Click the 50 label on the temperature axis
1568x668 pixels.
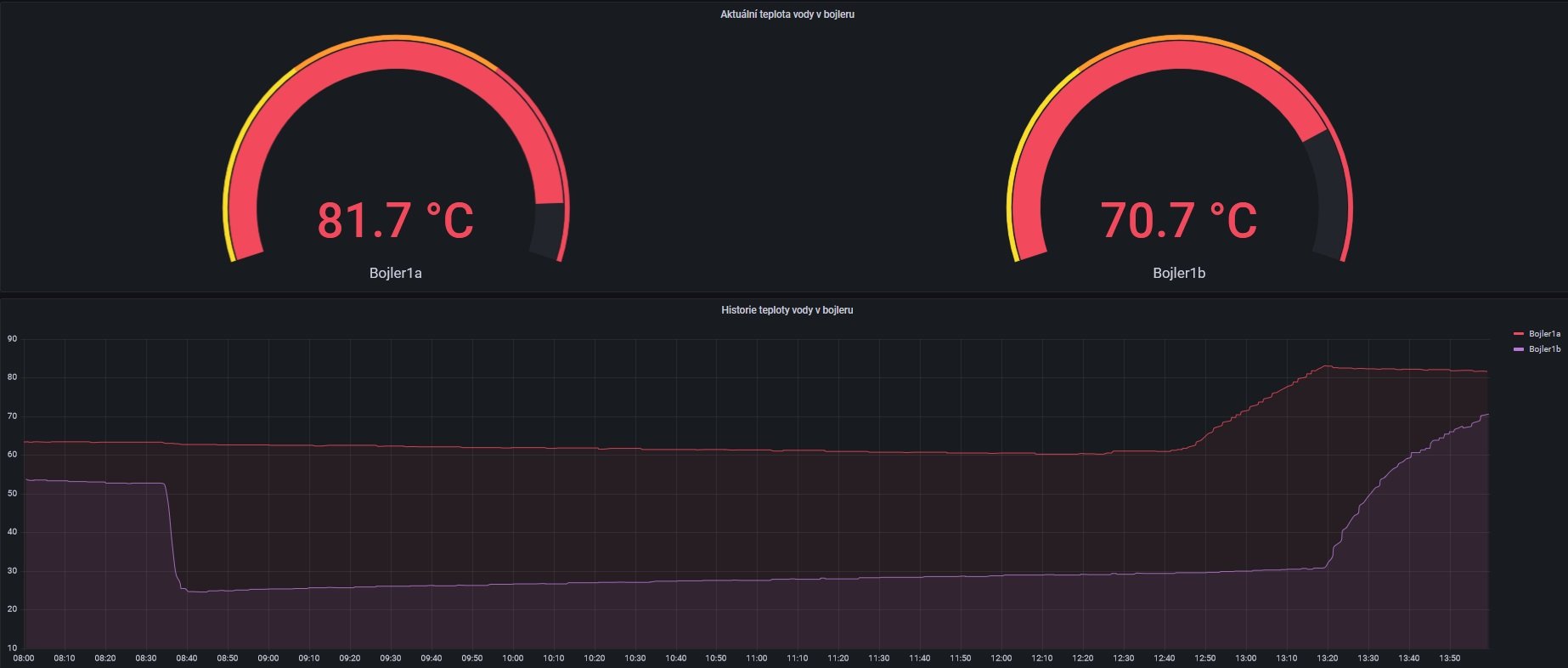pyautogui.click(x=12, y=494)
